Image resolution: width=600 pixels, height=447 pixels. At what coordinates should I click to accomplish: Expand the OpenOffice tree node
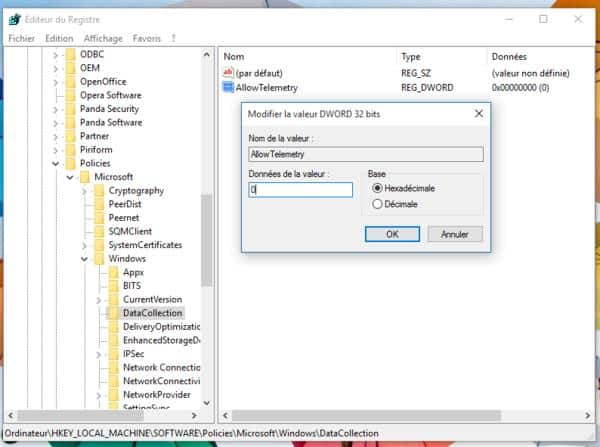pos(55,82)
